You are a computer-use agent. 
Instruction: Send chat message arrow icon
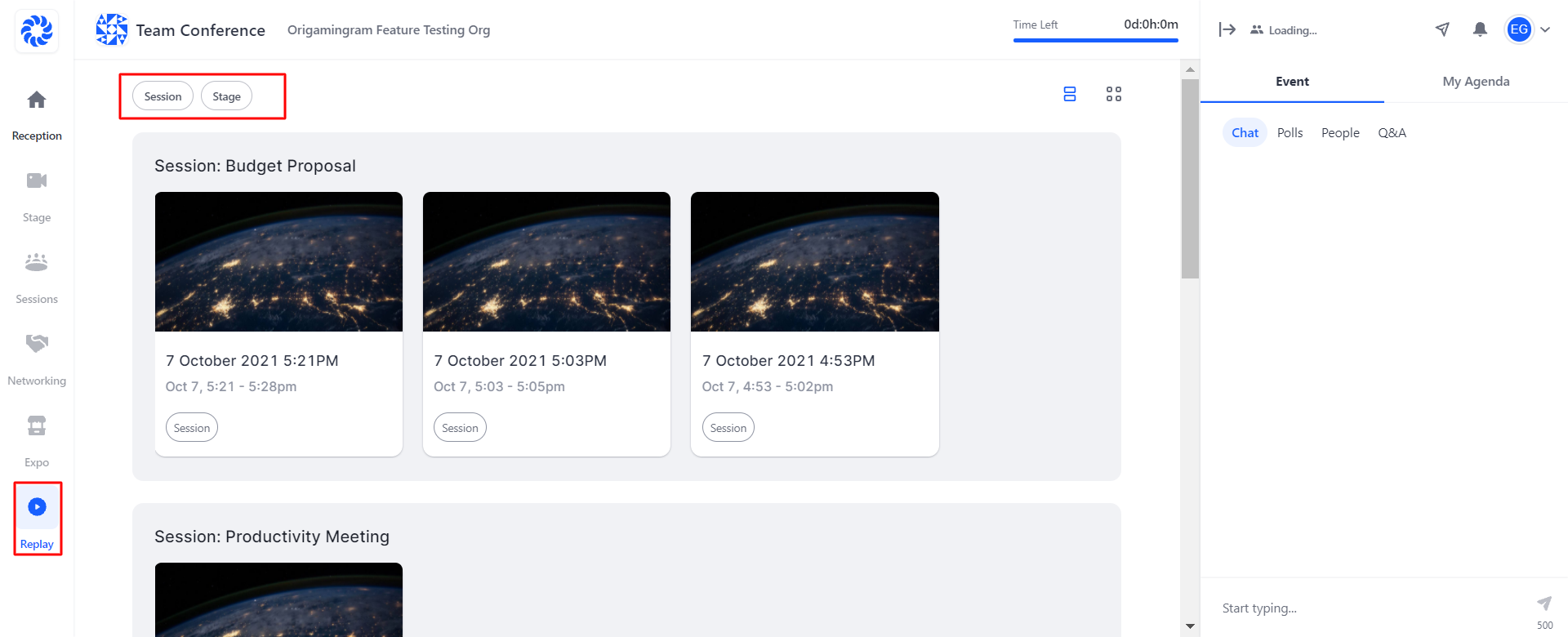coord(1544,604)
